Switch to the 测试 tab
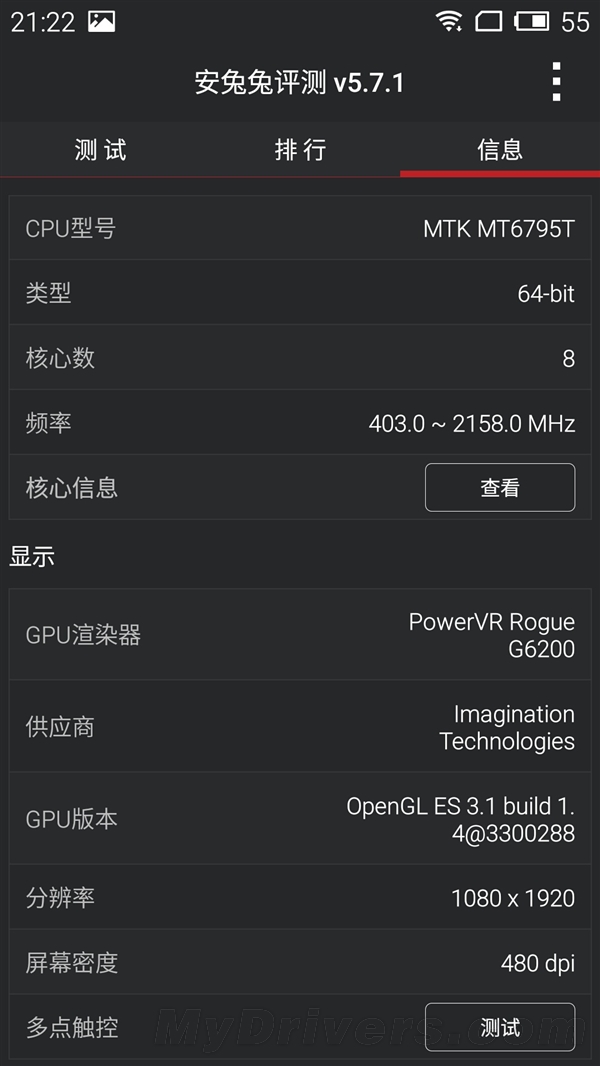This screenshot has width=600, height=1066. pyautogui.click(x=101, y=150)
